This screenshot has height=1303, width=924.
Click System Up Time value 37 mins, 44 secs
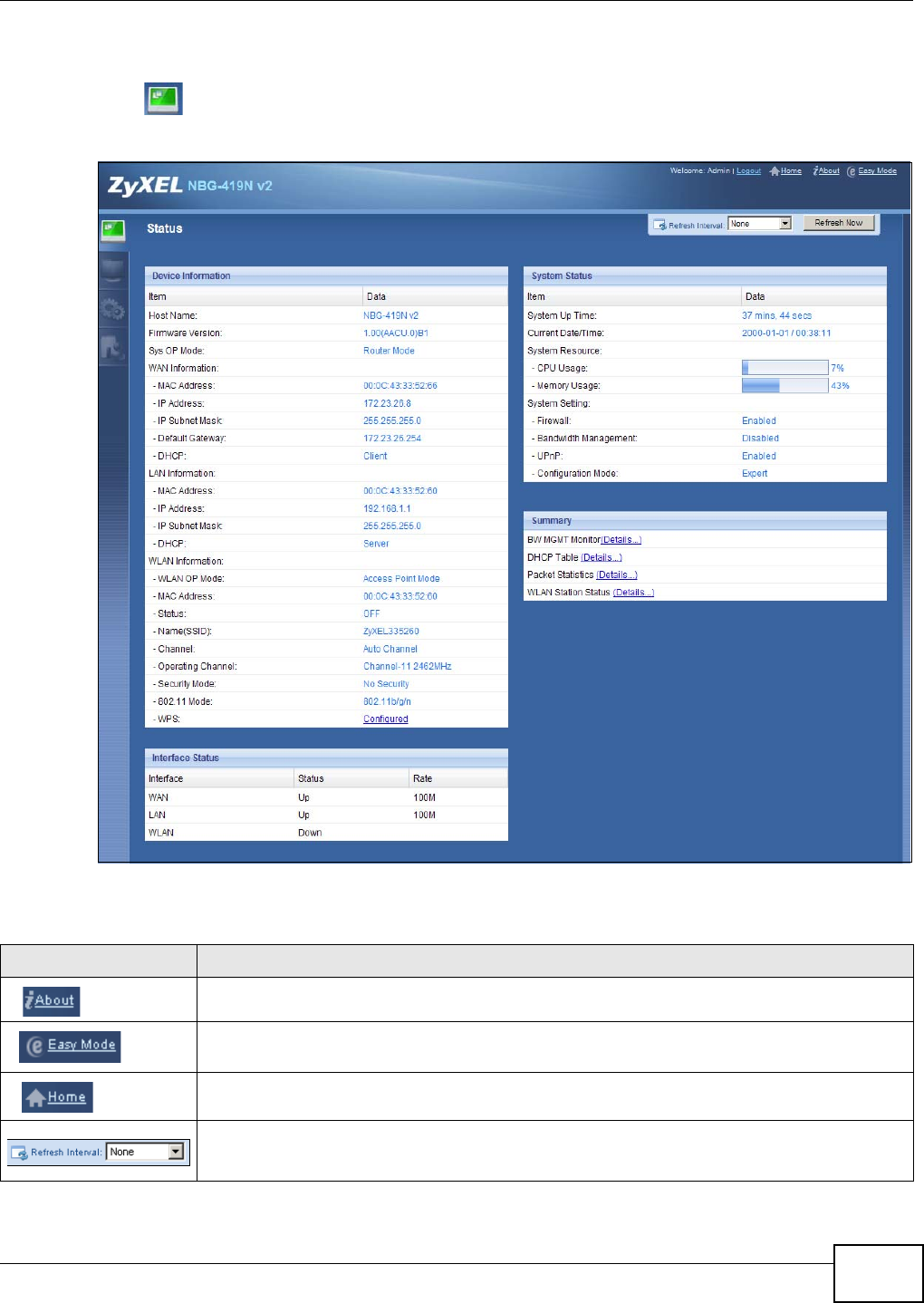pyautogui.click(x=776, y=316)
